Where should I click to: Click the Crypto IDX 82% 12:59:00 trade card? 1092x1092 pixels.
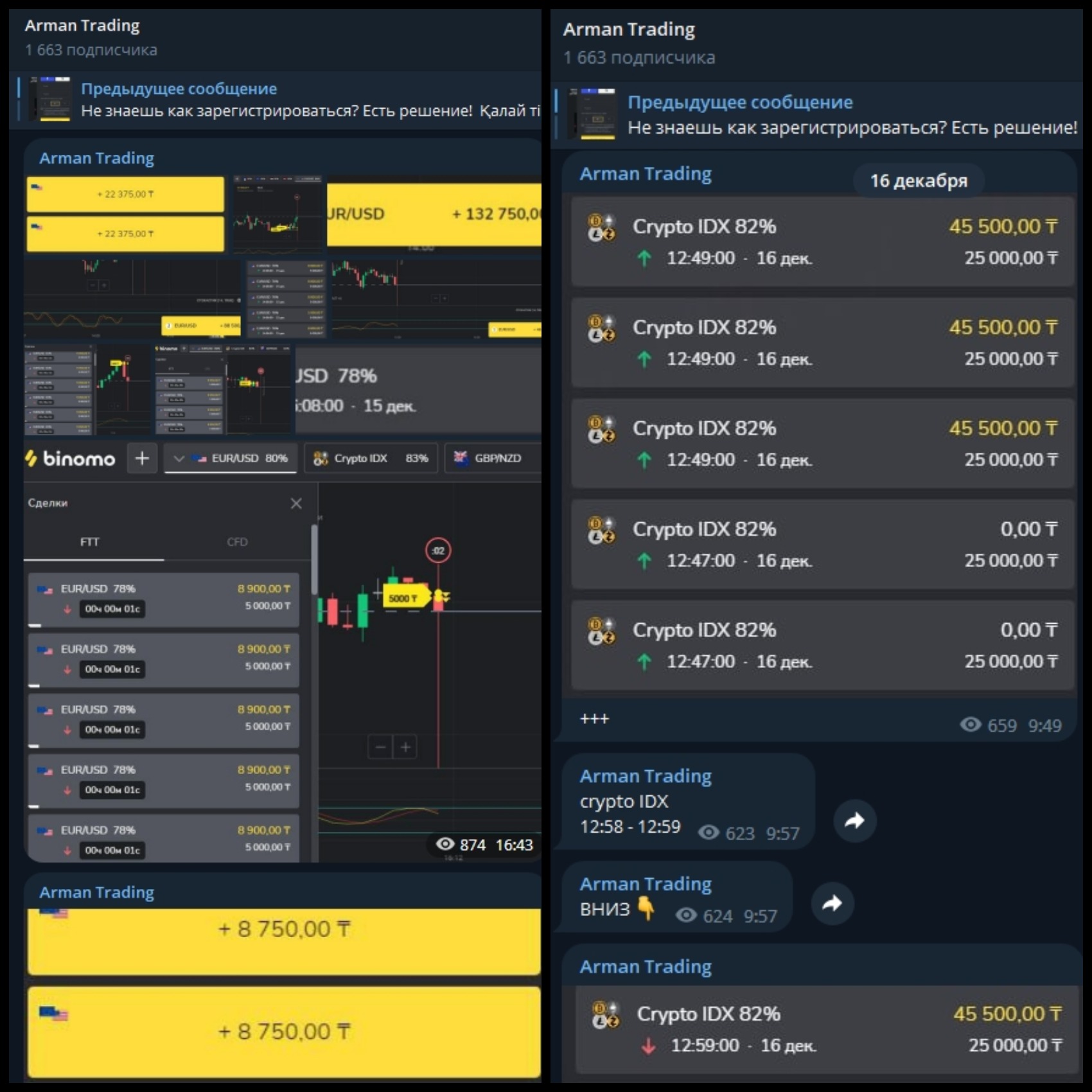[827, 1030]
